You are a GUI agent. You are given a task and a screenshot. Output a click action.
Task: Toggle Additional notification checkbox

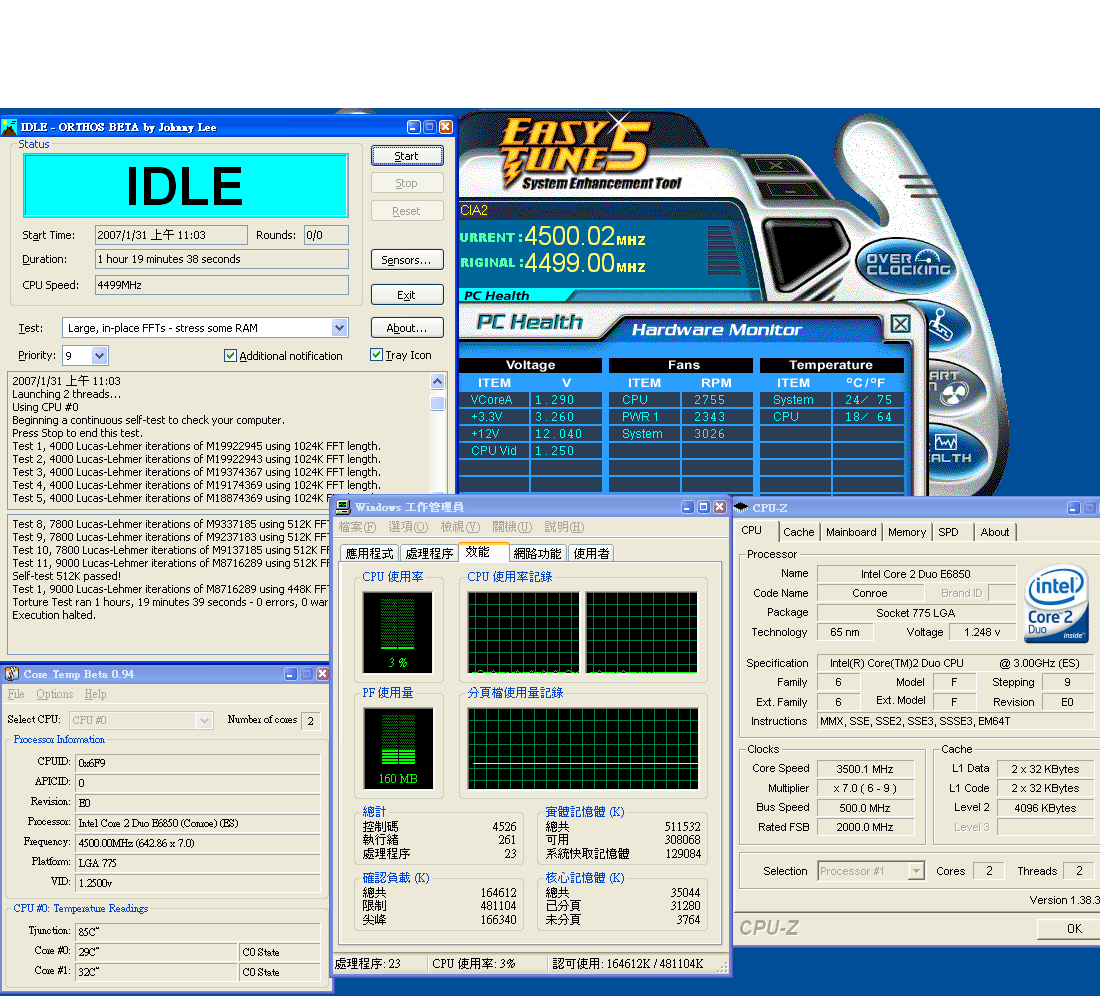coord(230,356)
